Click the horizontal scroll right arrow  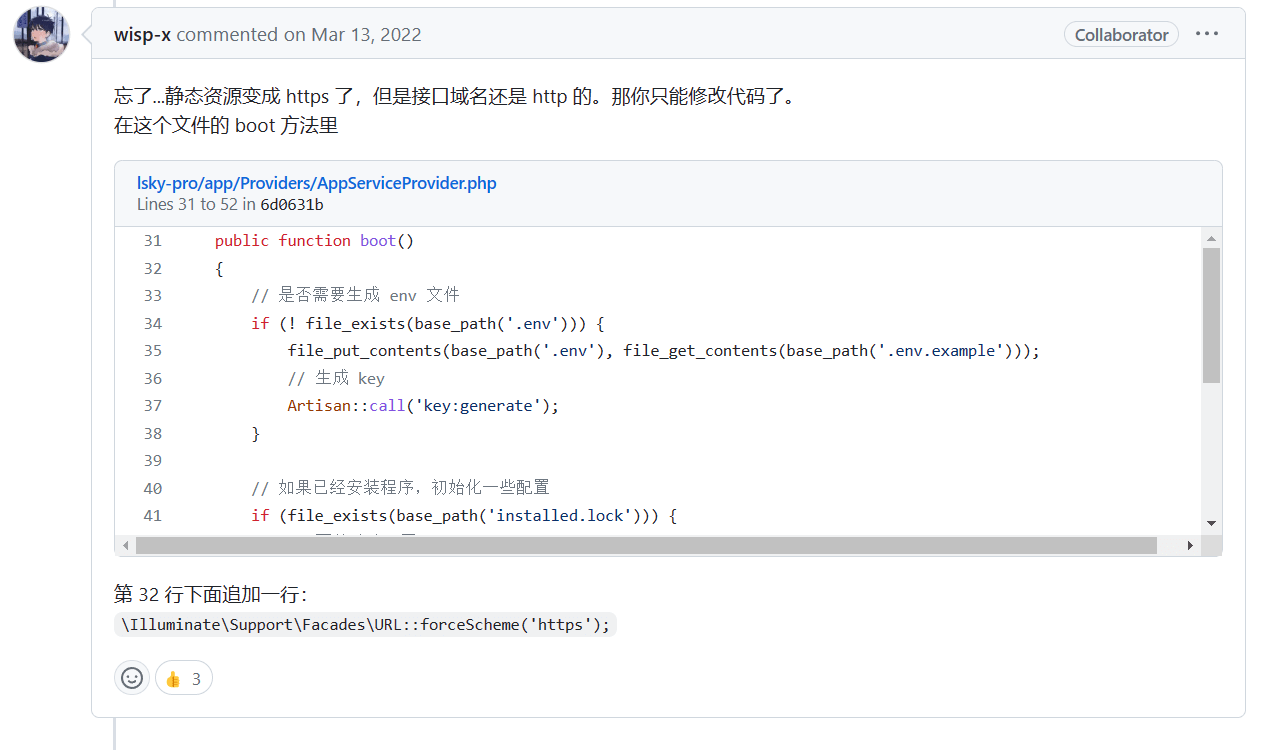1190,546
